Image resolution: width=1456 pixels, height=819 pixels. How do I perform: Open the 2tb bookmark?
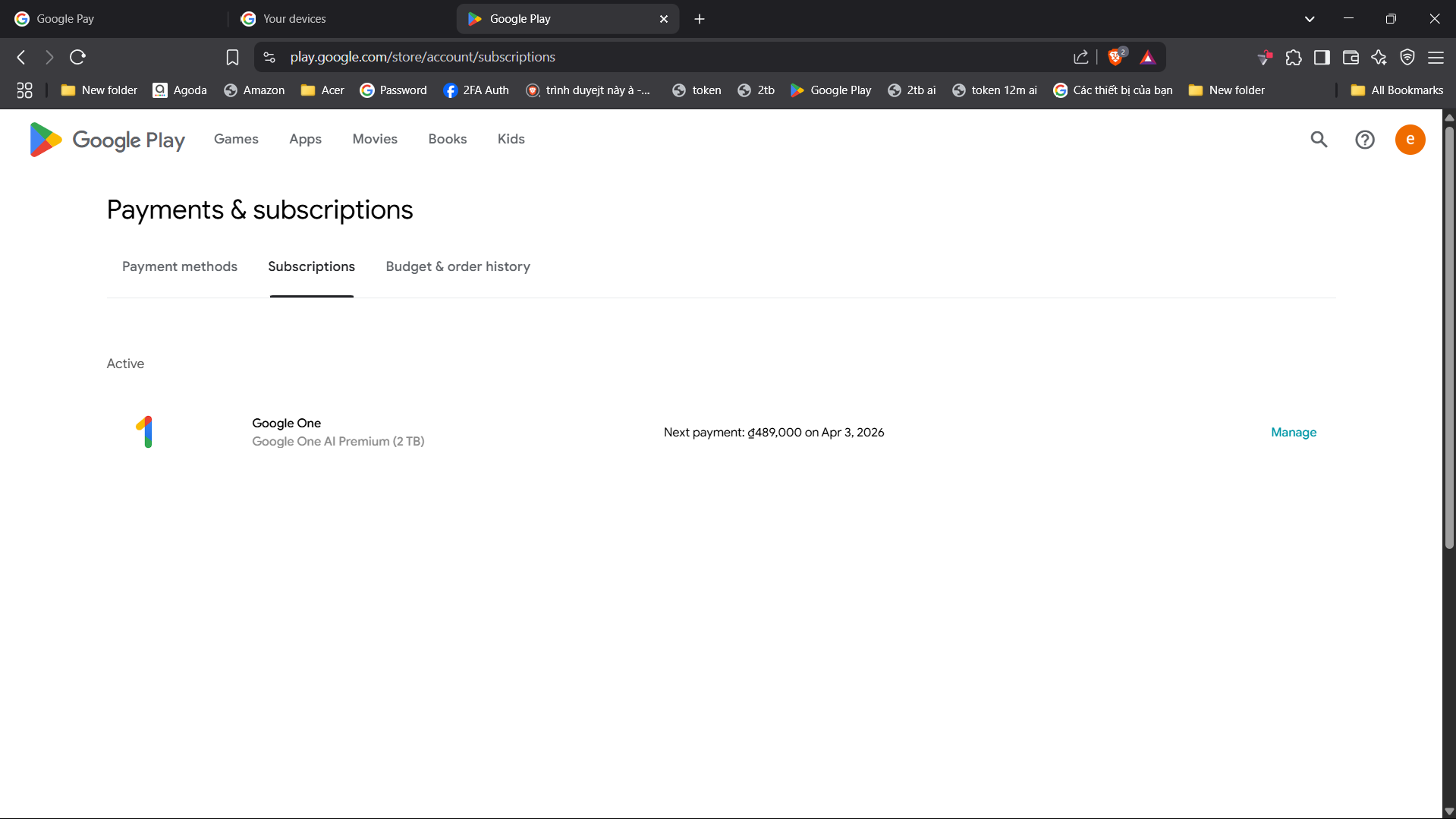pos(756,90)
